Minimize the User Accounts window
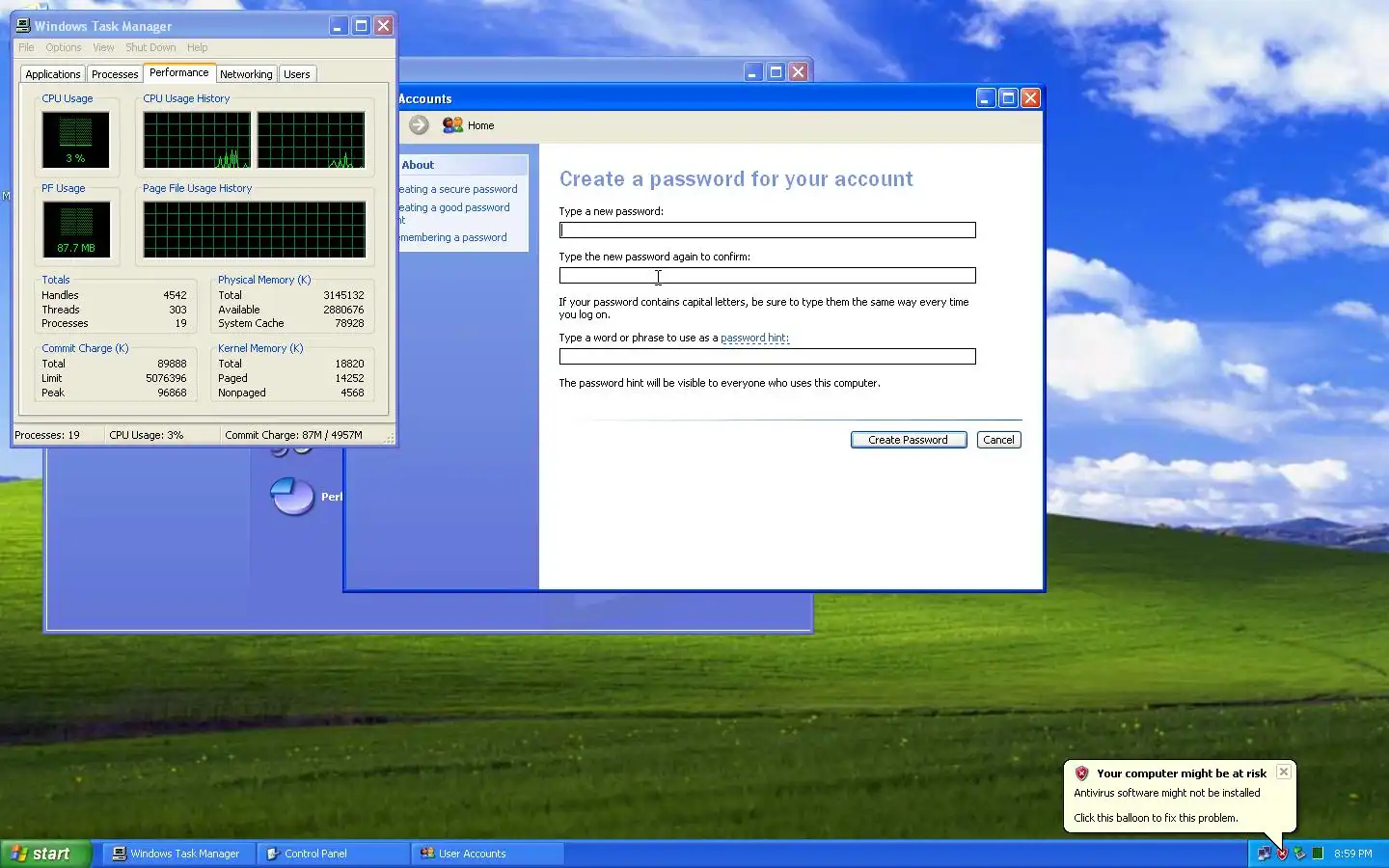Screen dimensions: 1389x868 point(985,98)
